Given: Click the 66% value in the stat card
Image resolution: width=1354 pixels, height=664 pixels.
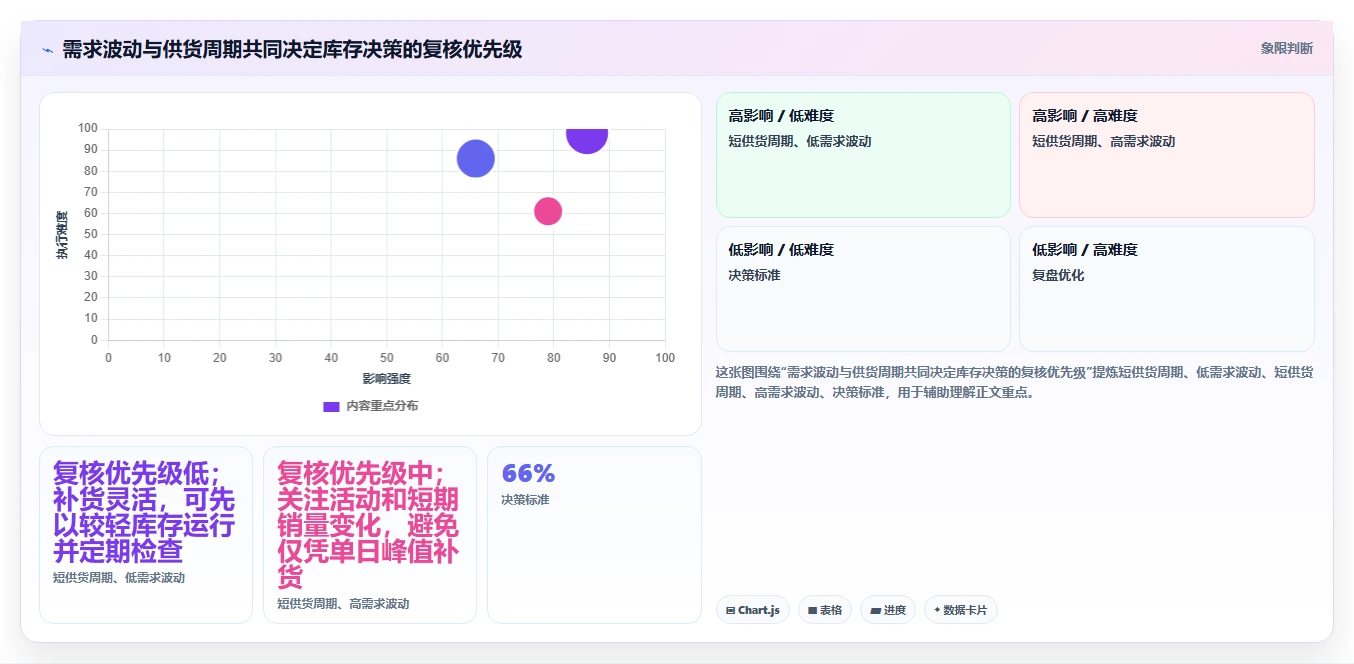Looking at the screenshot, I should tap(528, 474).
